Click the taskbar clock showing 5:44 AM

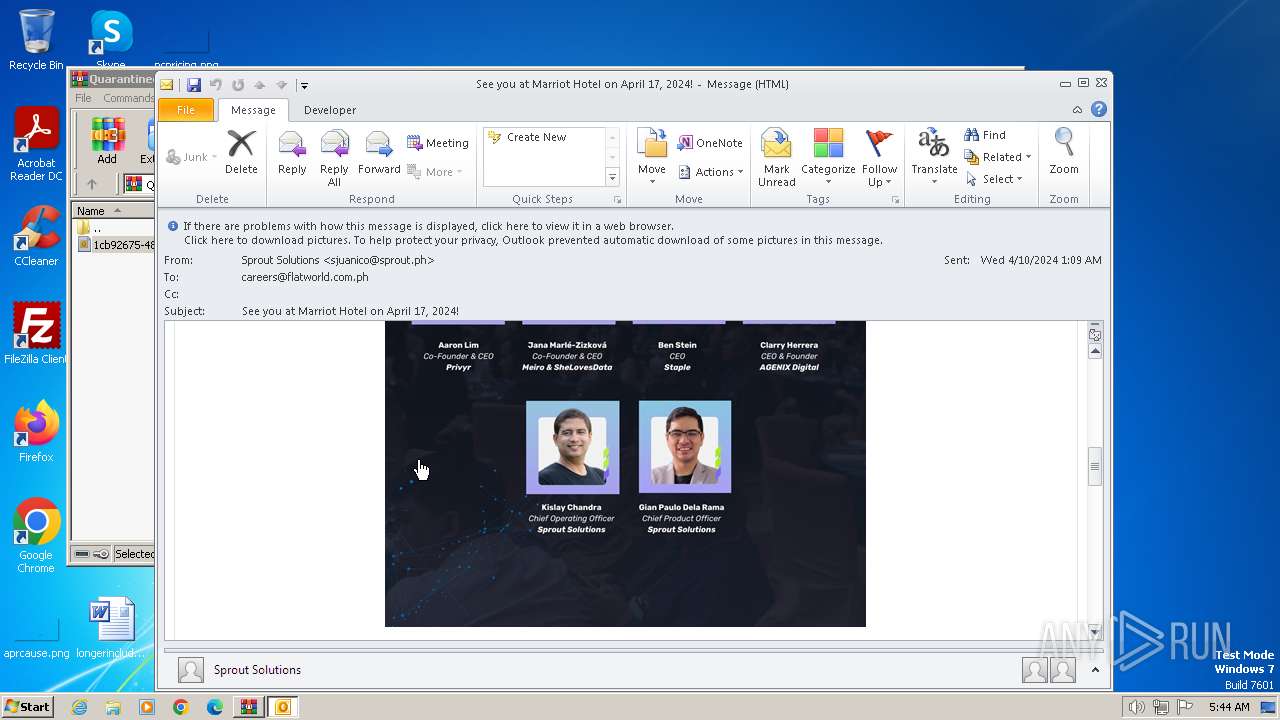[1229, 707]
